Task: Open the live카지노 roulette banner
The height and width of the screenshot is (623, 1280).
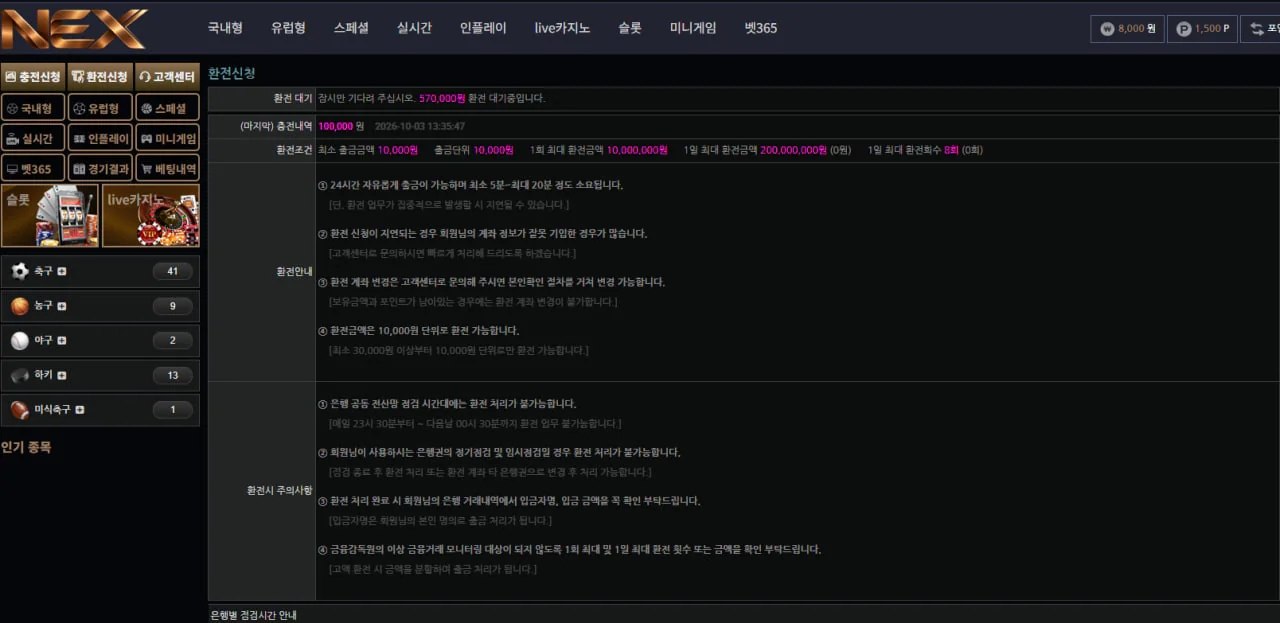Action: click(x=151, y=215)
